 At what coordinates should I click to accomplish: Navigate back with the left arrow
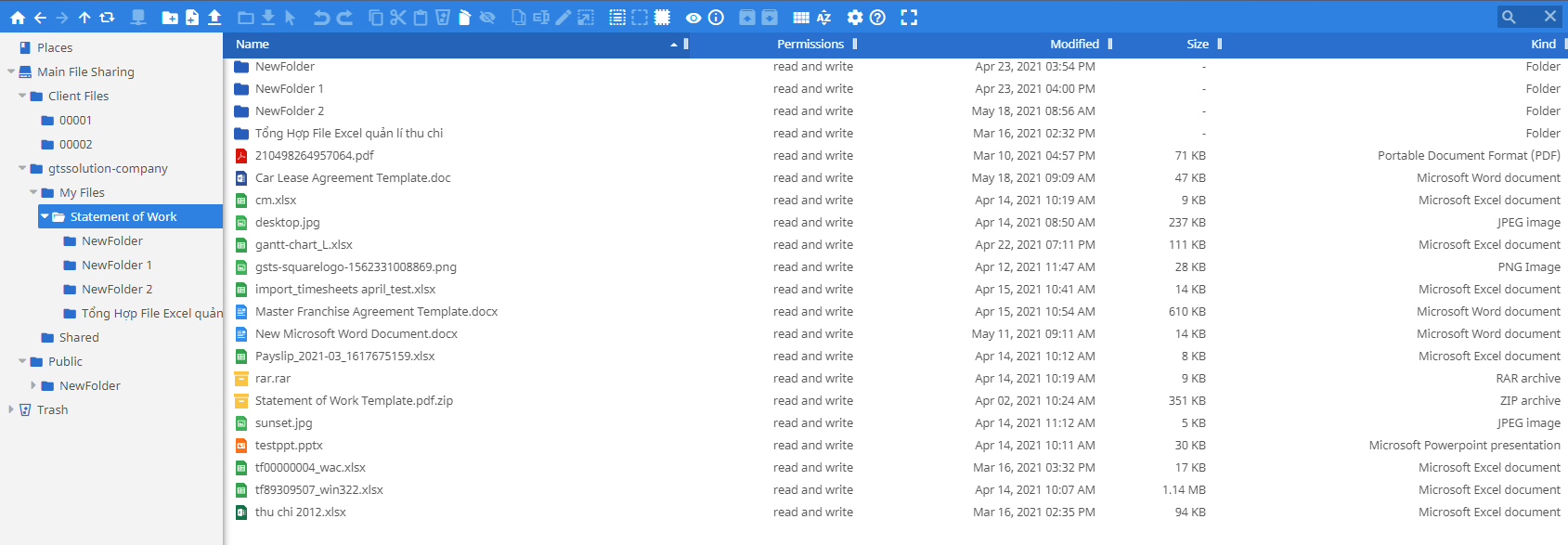[40, 17]
